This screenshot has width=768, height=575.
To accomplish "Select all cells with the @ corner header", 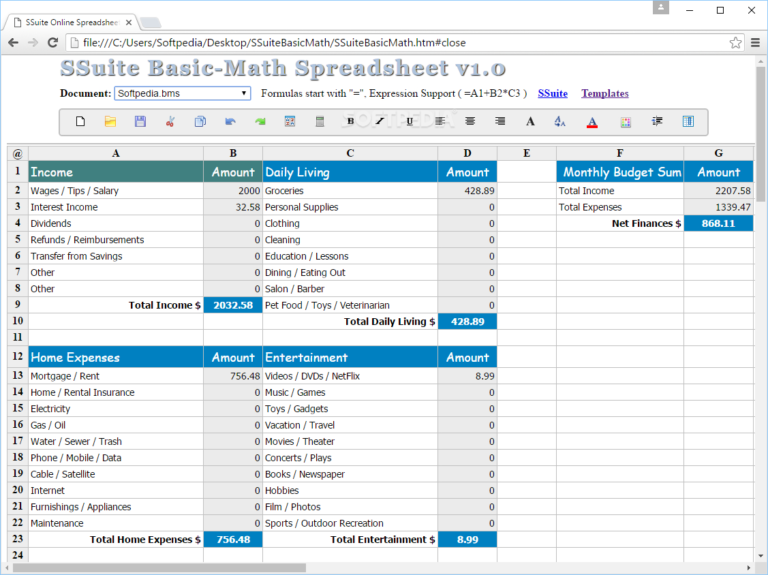I will click(18, 153).
